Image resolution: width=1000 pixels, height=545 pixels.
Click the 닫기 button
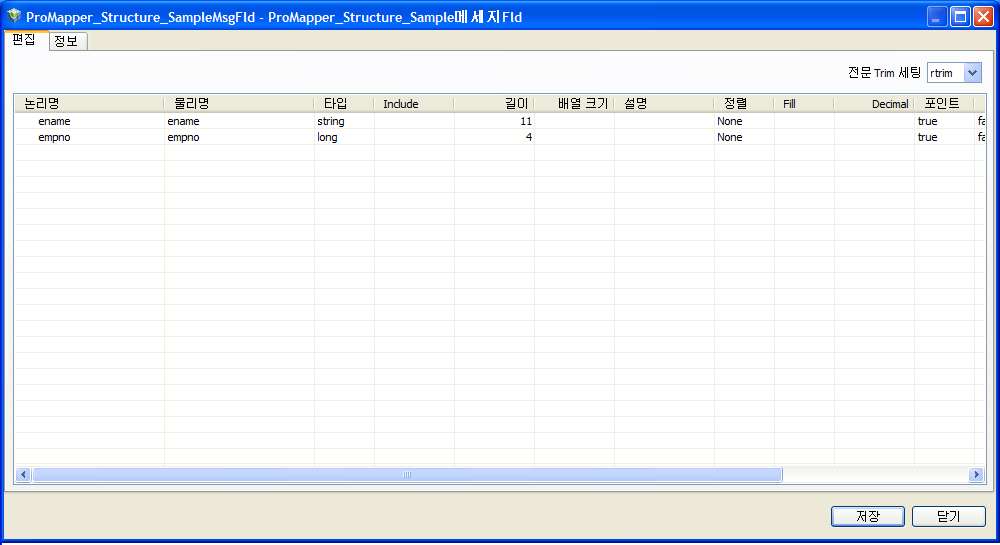(x=948, y=516)
